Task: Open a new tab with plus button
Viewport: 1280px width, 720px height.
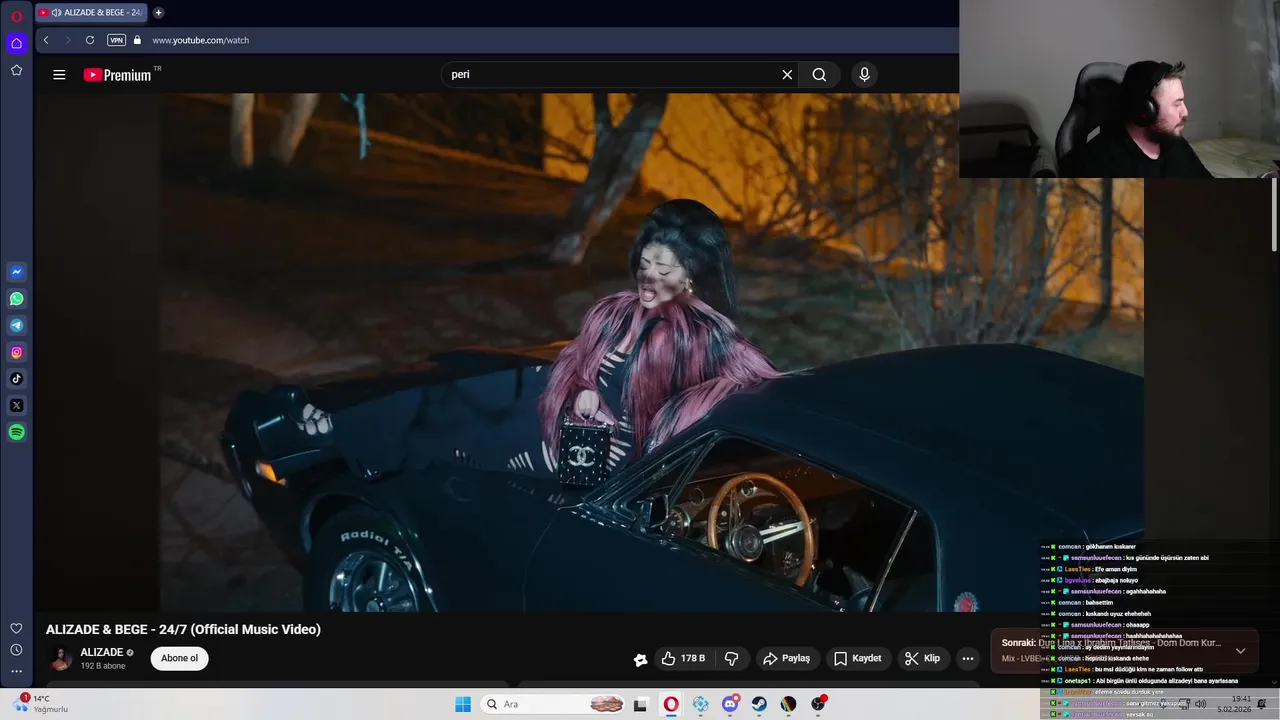Action: (158, 13)
